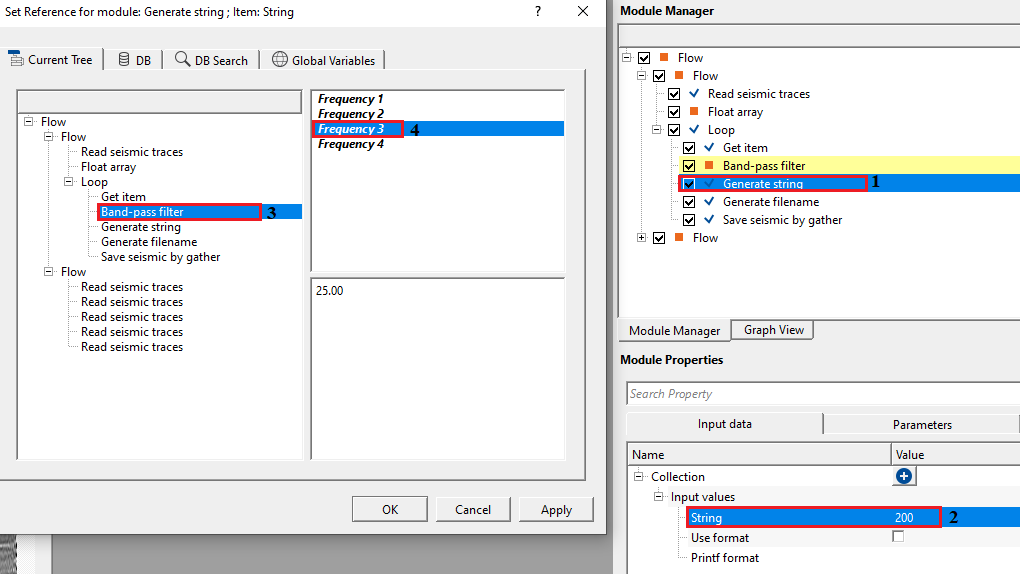Click the blue plus icon beside Collection

(x=904, y=477)
